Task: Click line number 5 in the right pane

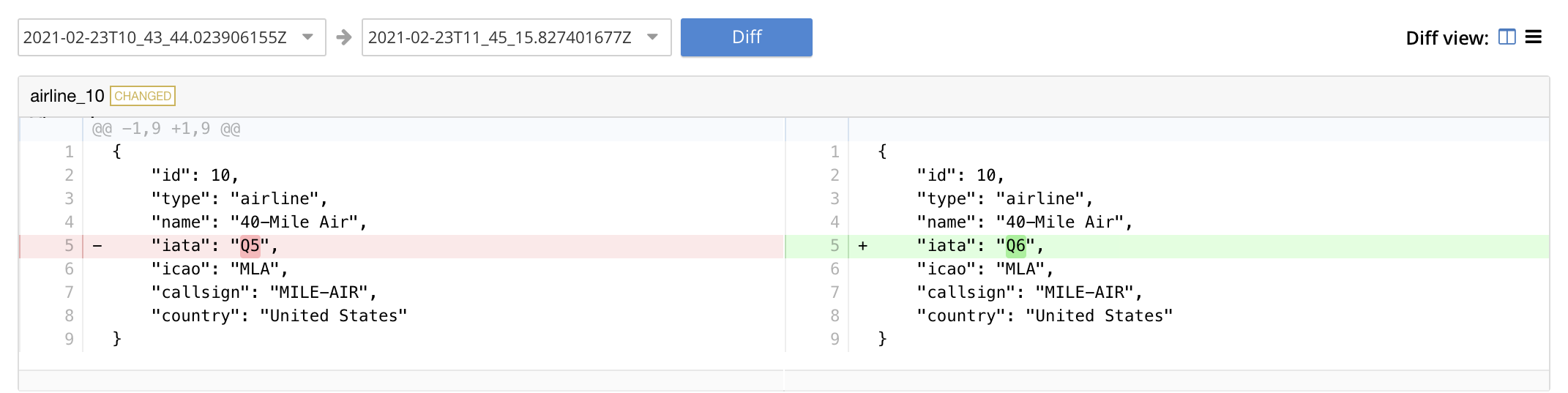Action: click(x=835, y=246)
